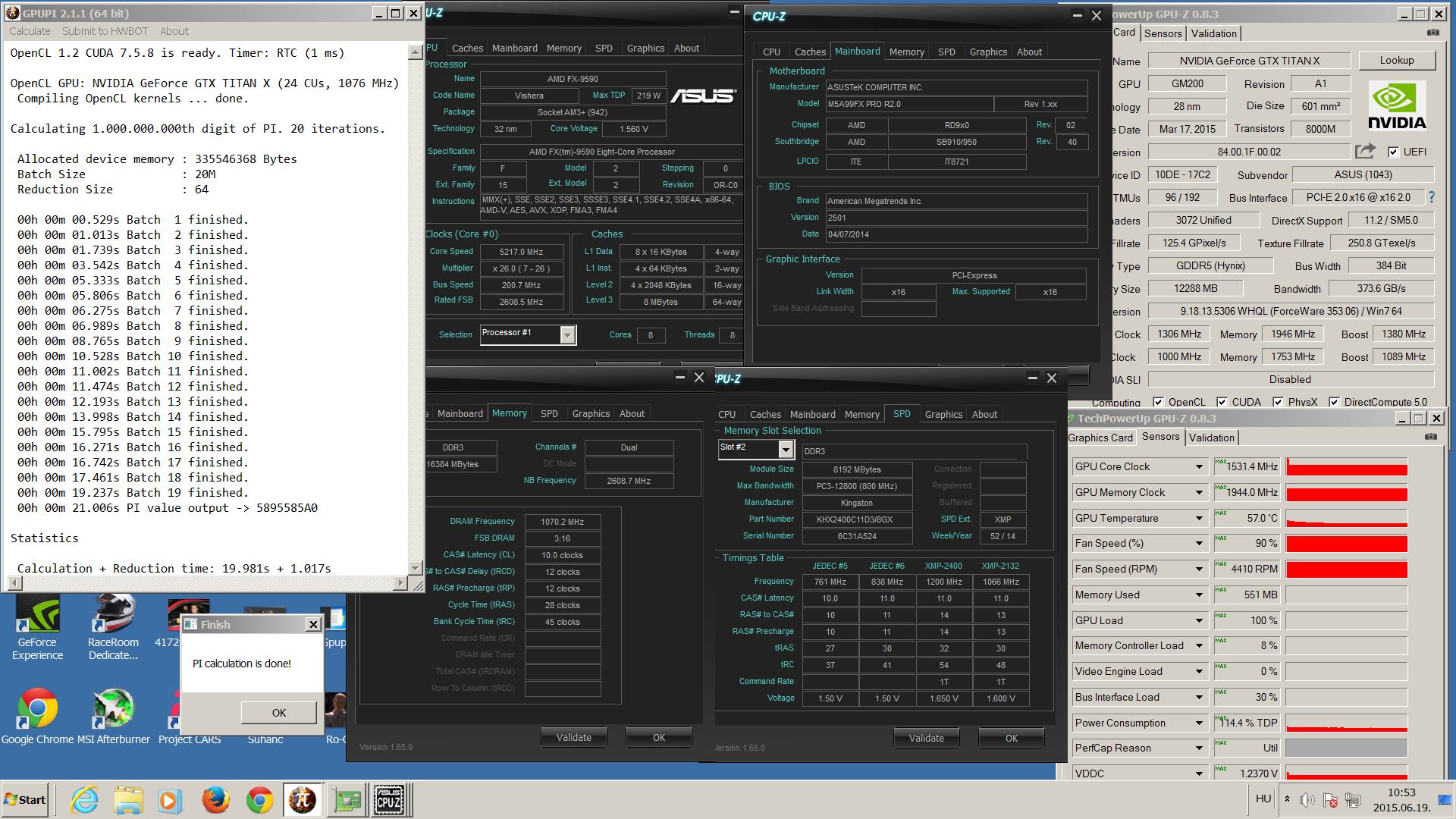Screen dimensions: 1456x819
Task: Click the GPU Core Clock red graph
Action: pyautogui.click(x=1347, y=467)
